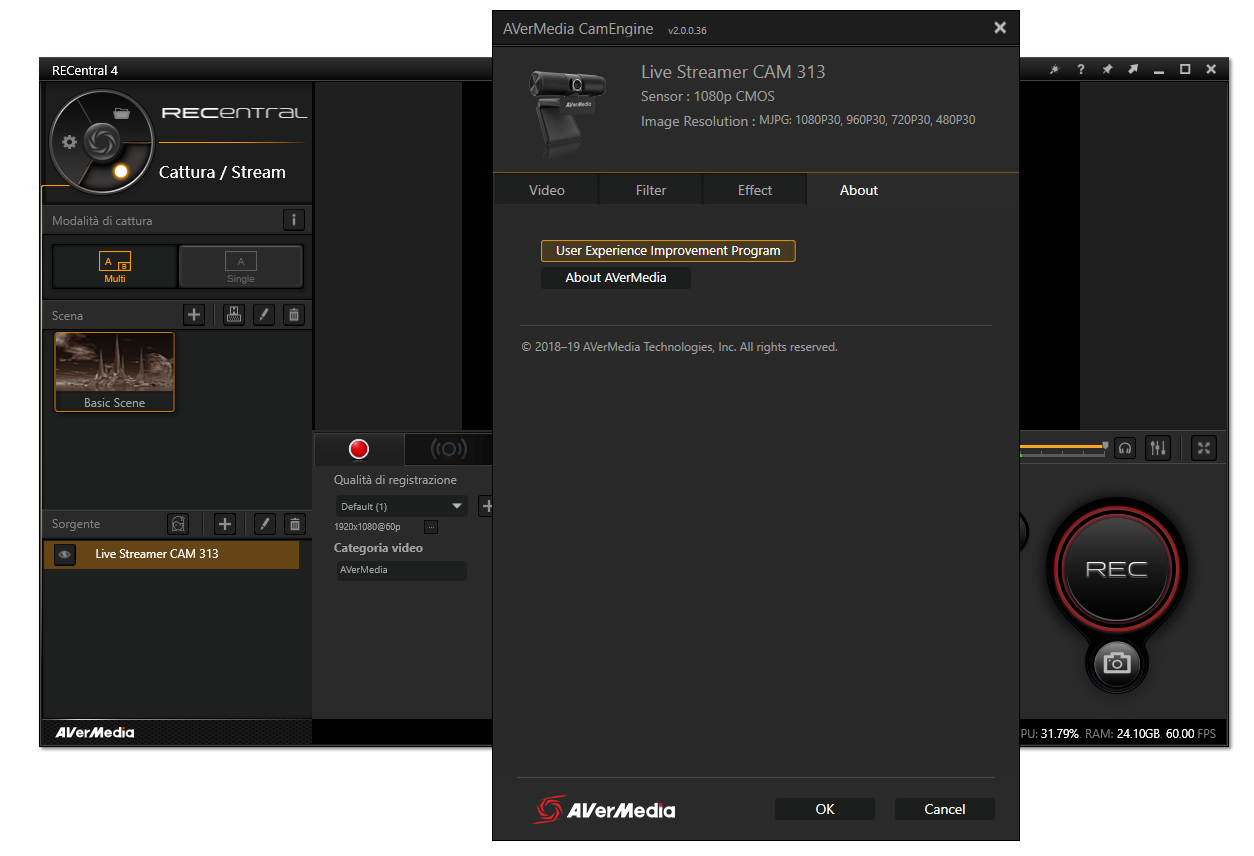This screenshot has height=856, width=1254.
Task: Click the webcam image in CamEngine
Action: pos(567,113)
